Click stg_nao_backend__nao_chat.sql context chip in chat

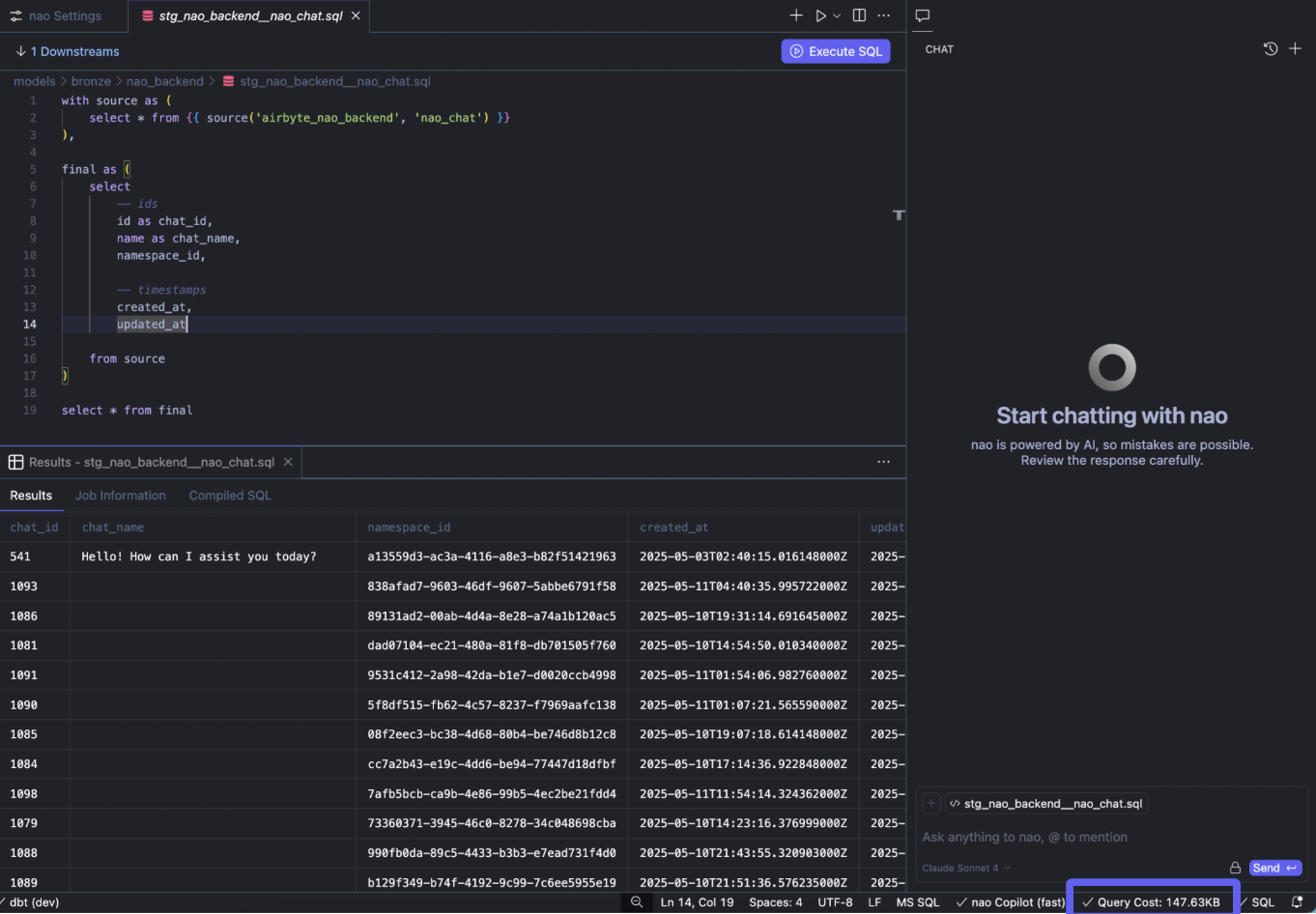click(1046, 804)
